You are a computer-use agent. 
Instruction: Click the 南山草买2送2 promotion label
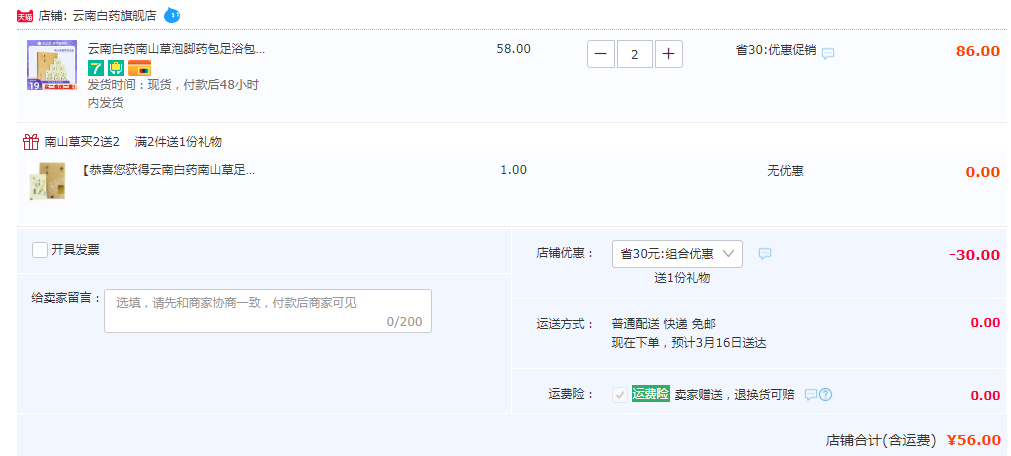pyautogui.click(x=83, y=142)
